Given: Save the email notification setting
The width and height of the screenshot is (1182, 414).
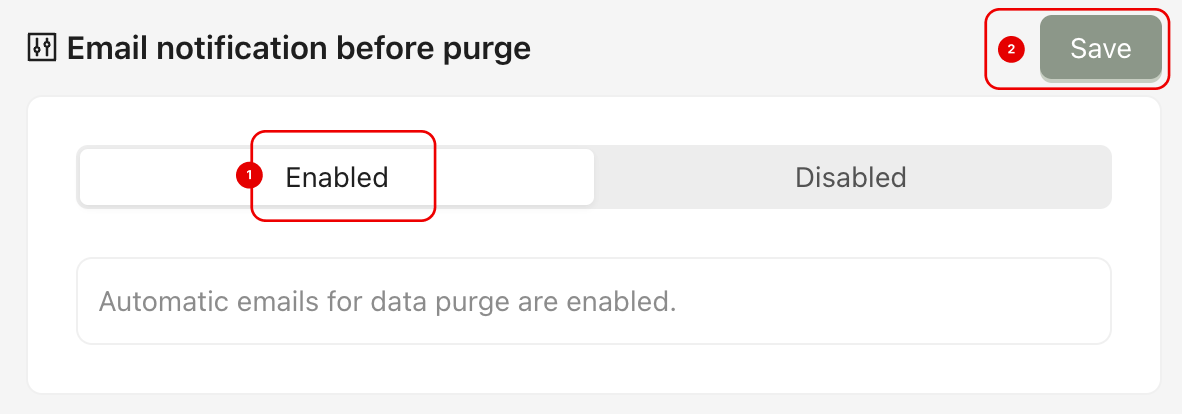Looking at the screenshot, I should click(x=1100, y=48).
